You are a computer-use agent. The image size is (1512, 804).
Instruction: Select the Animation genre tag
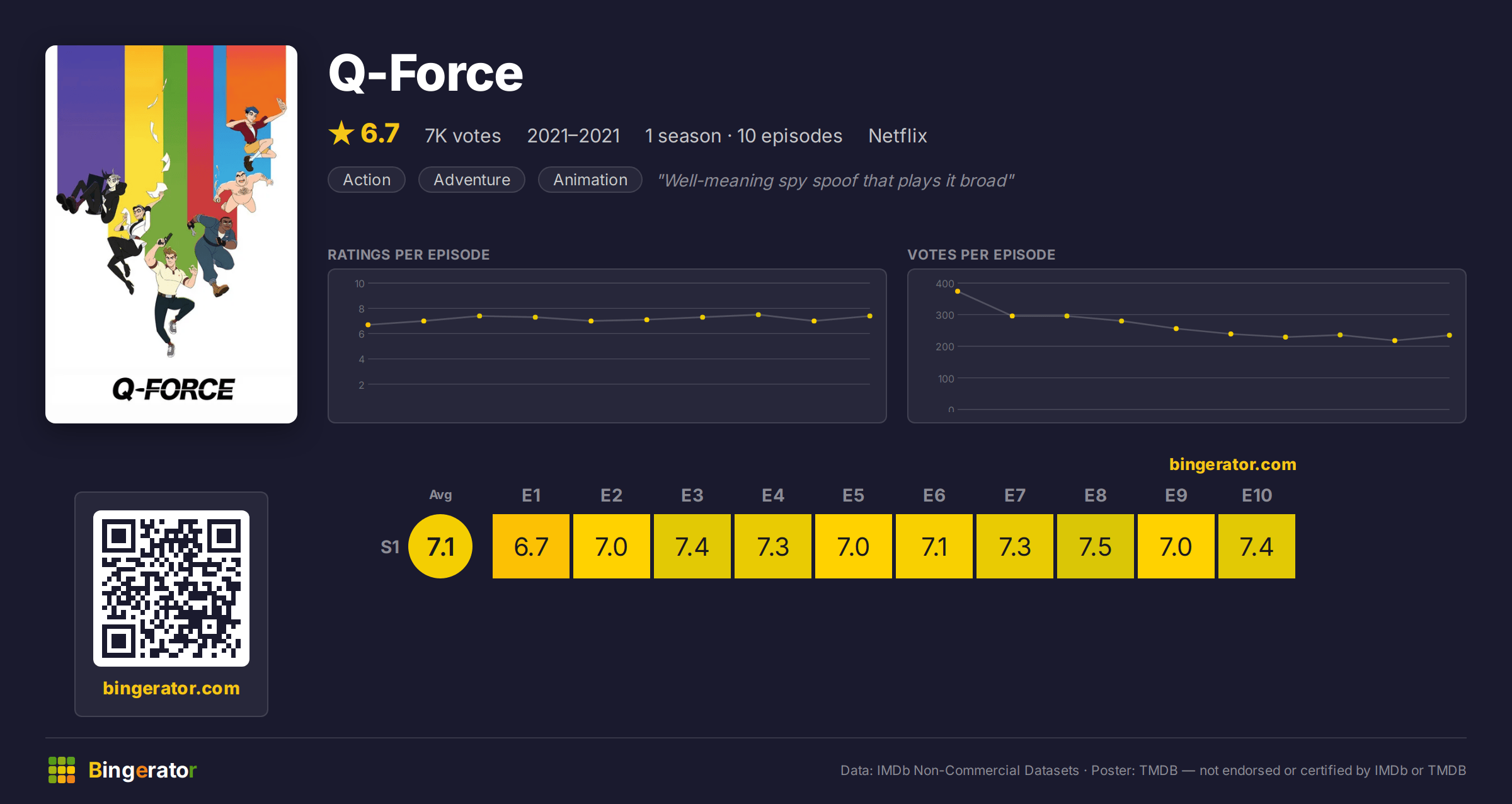coord(590,180)
